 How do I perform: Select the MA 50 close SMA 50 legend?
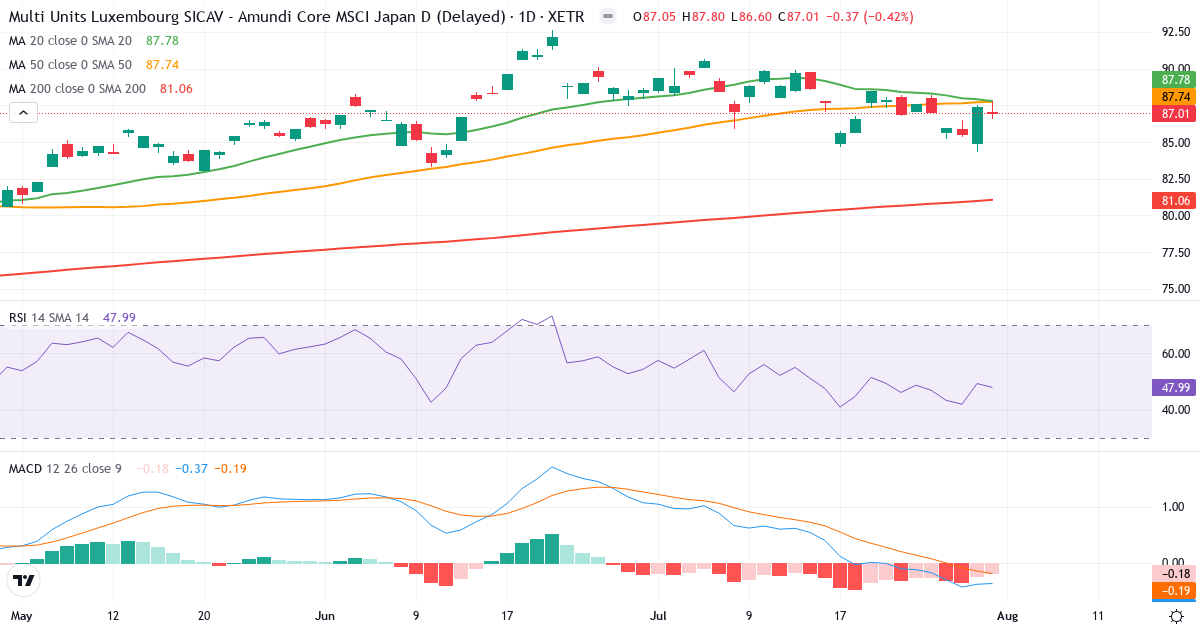pyautogui.click(x=70, y=64)
